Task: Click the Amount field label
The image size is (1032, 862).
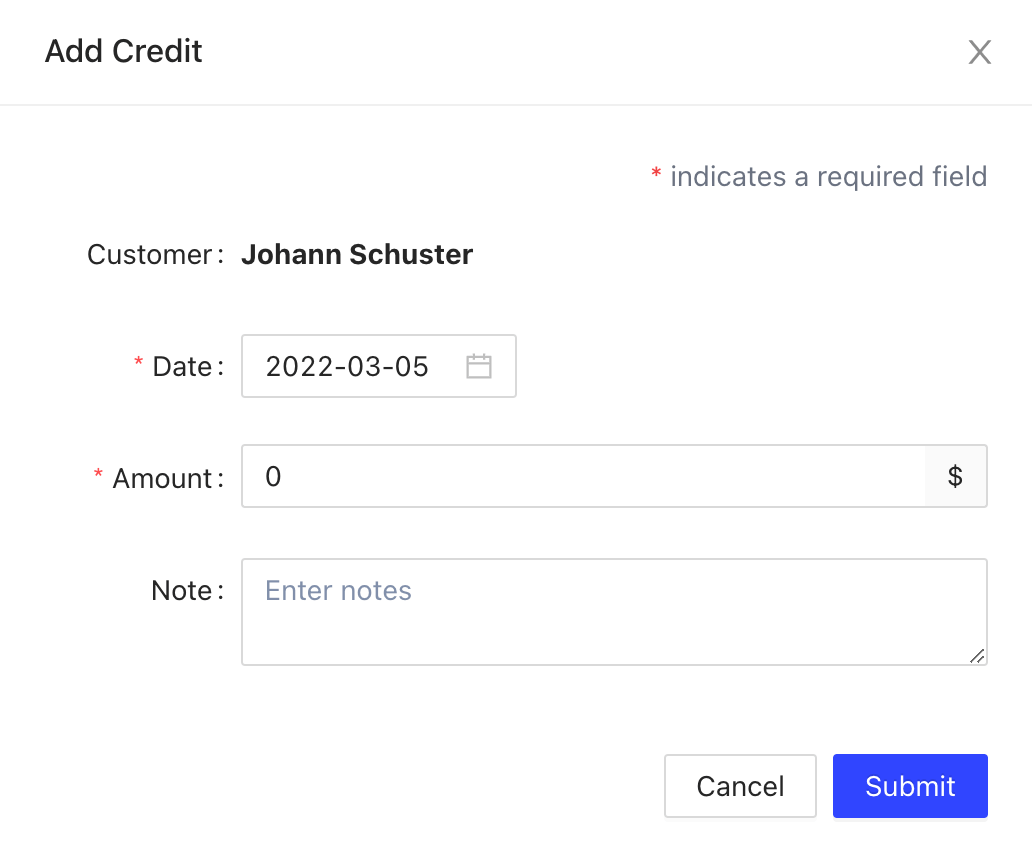Action: (162, 479)
